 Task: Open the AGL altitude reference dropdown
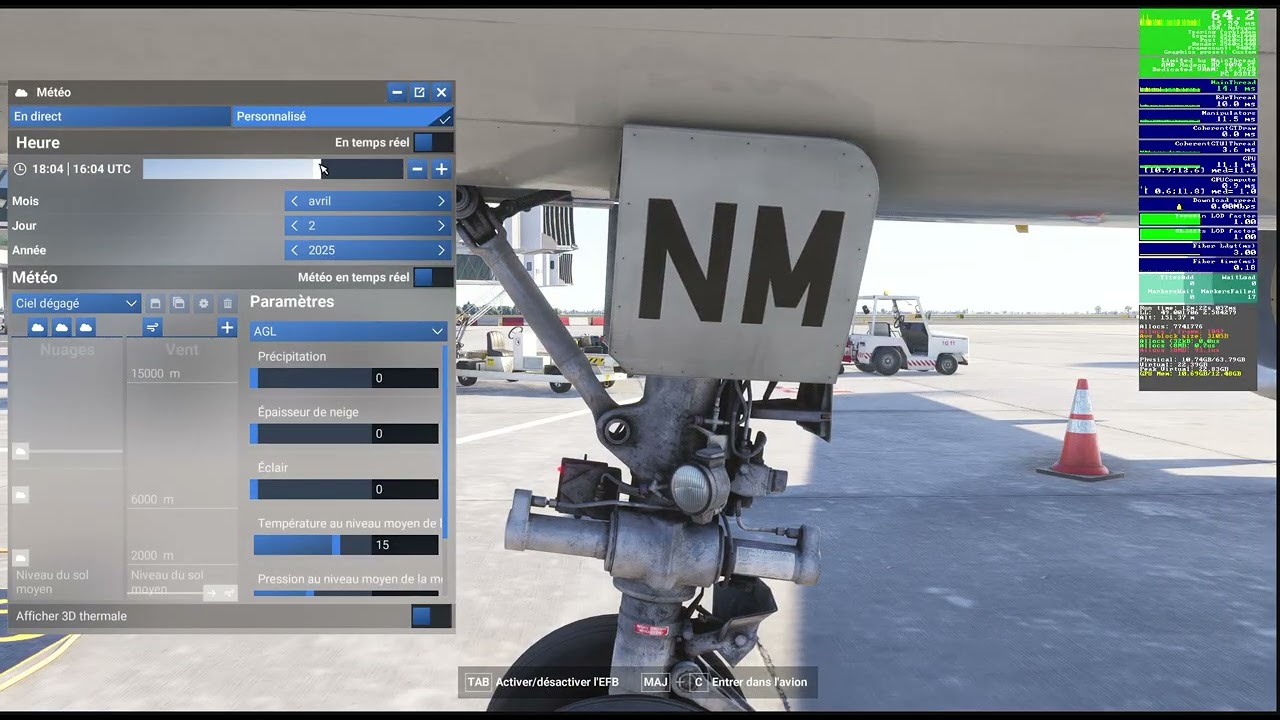pyautogui.click(x=348, y=331)
